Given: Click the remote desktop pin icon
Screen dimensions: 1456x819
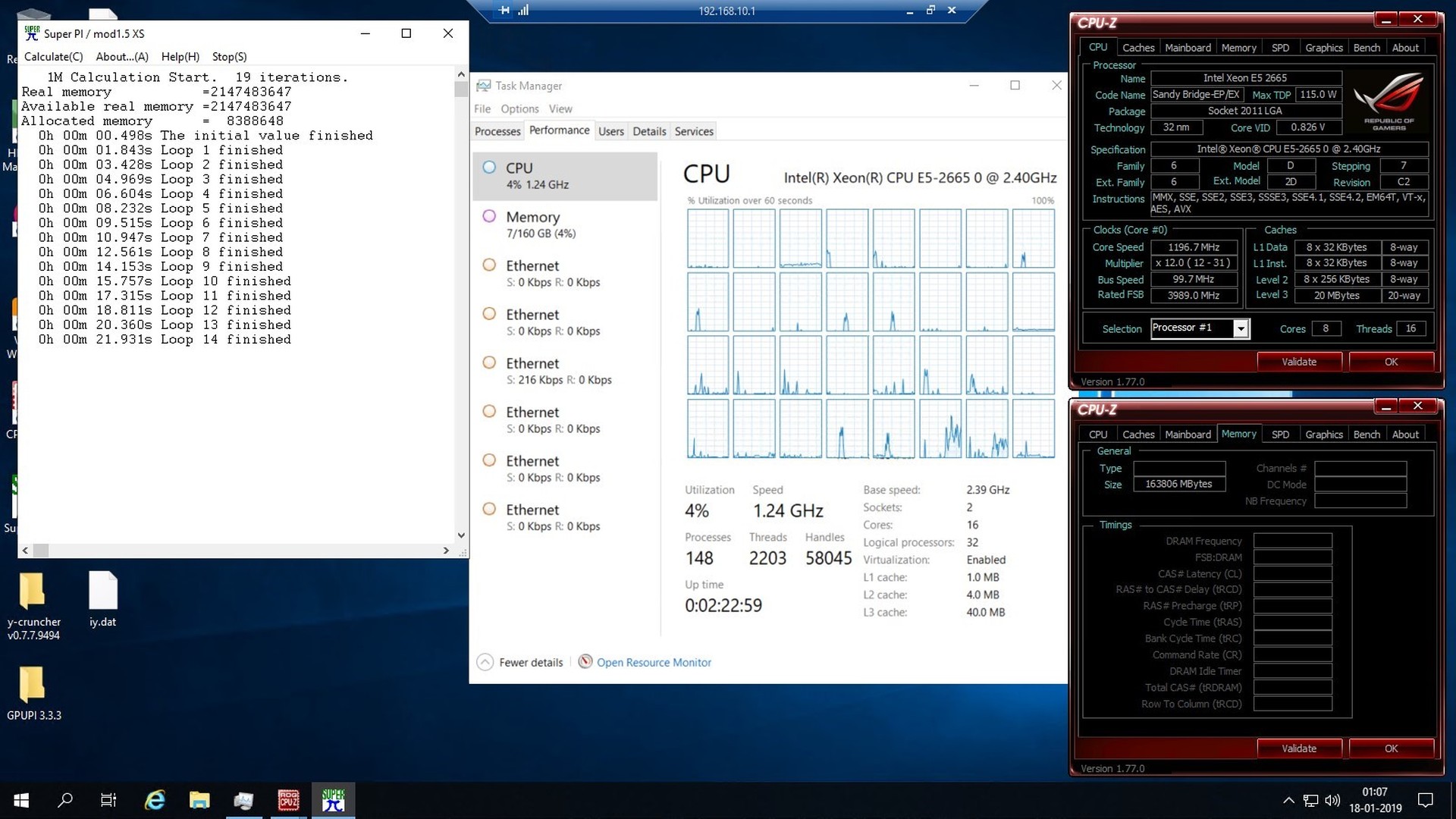Looking at the screenshot, I should 504,11.
